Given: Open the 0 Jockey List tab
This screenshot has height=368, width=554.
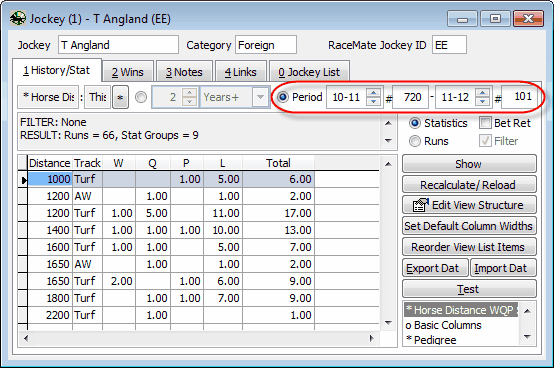Looking at the screenshot, I should [x=309, y=72].
